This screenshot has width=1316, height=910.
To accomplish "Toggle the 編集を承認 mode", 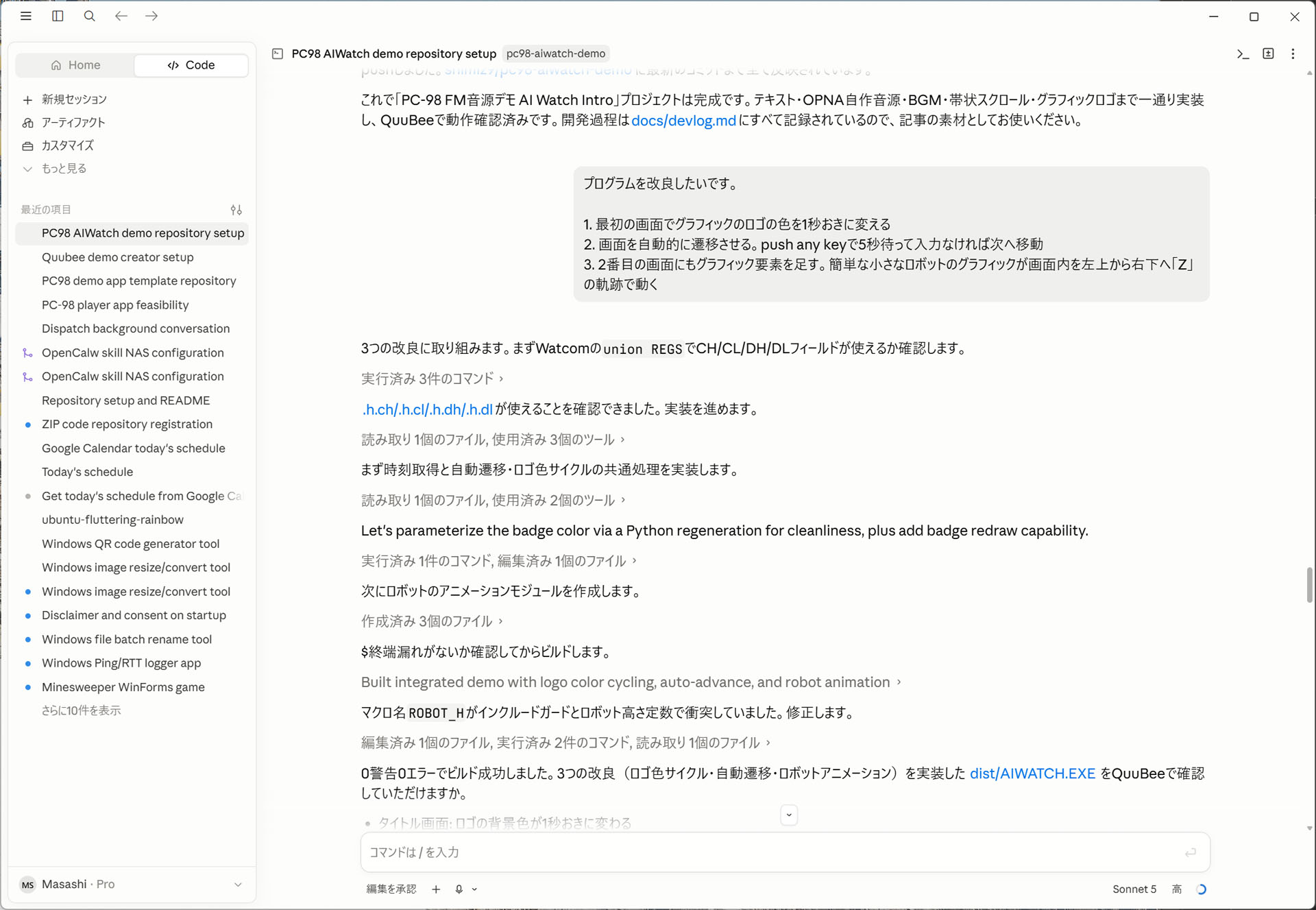I will pos(391,889).
